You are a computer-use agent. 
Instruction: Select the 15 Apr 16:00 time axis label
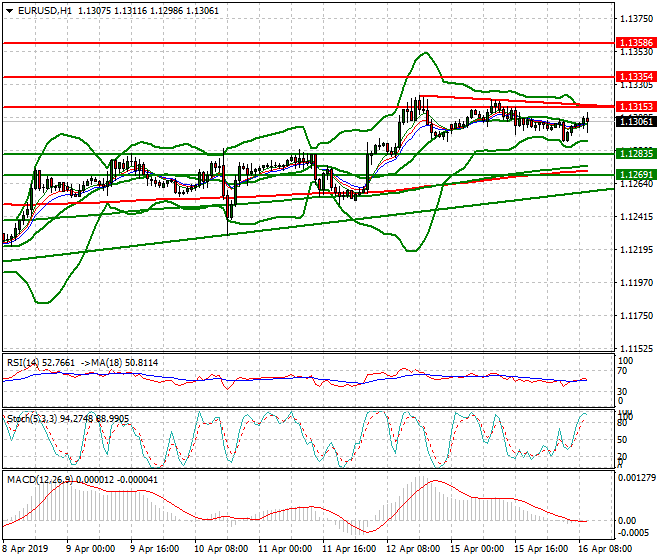[541, 549]
